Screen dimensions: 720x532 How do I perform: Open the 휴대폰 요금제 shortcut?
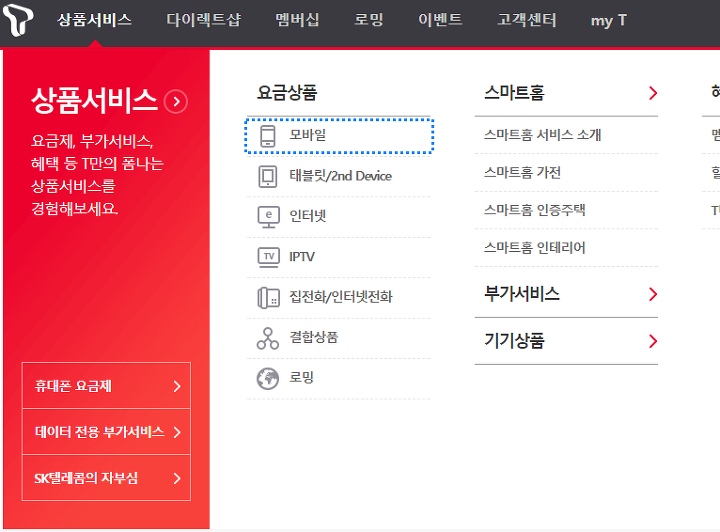[x=106, y=386]
